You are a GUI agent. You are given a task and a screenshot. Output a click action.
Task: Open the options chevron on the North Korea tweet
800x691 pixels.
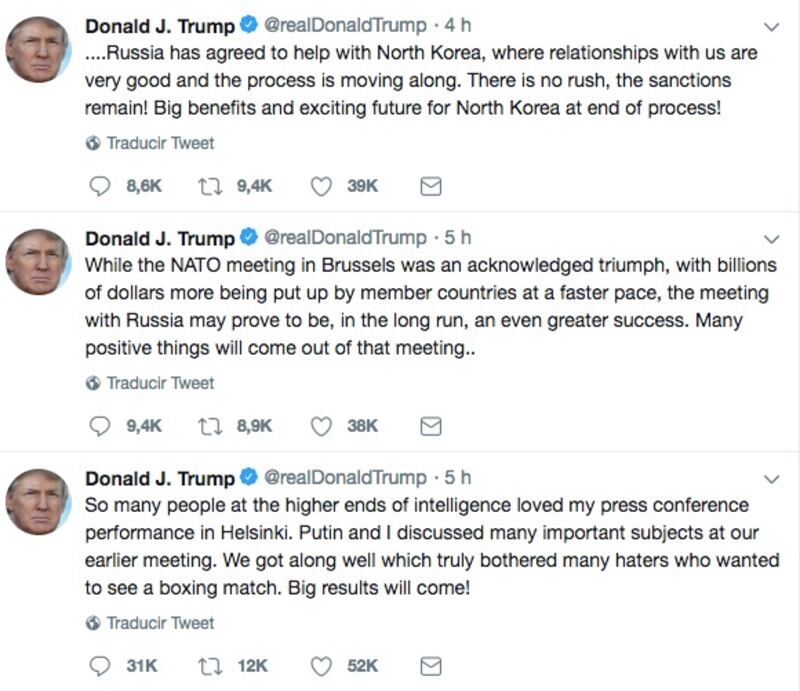pyautogui.click(x=771, y=25)
